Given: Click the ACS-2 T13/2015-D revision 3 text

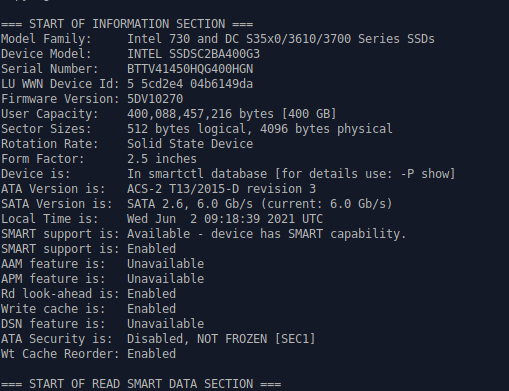Looking at the screenshot, I should click(221, 189).
